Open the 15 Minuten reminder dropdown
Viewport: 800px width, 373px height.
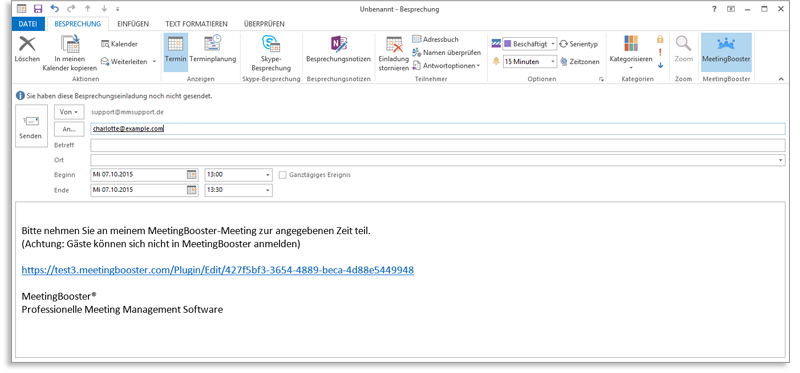(553, 62)
